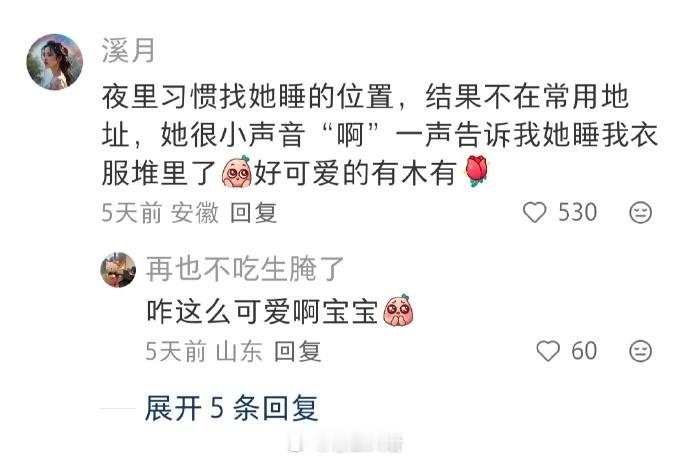Image resolution: width=690 pixels, height=460 pixels.
Task: Open 溪月's profile avatar
Action: tap(55, 62)
